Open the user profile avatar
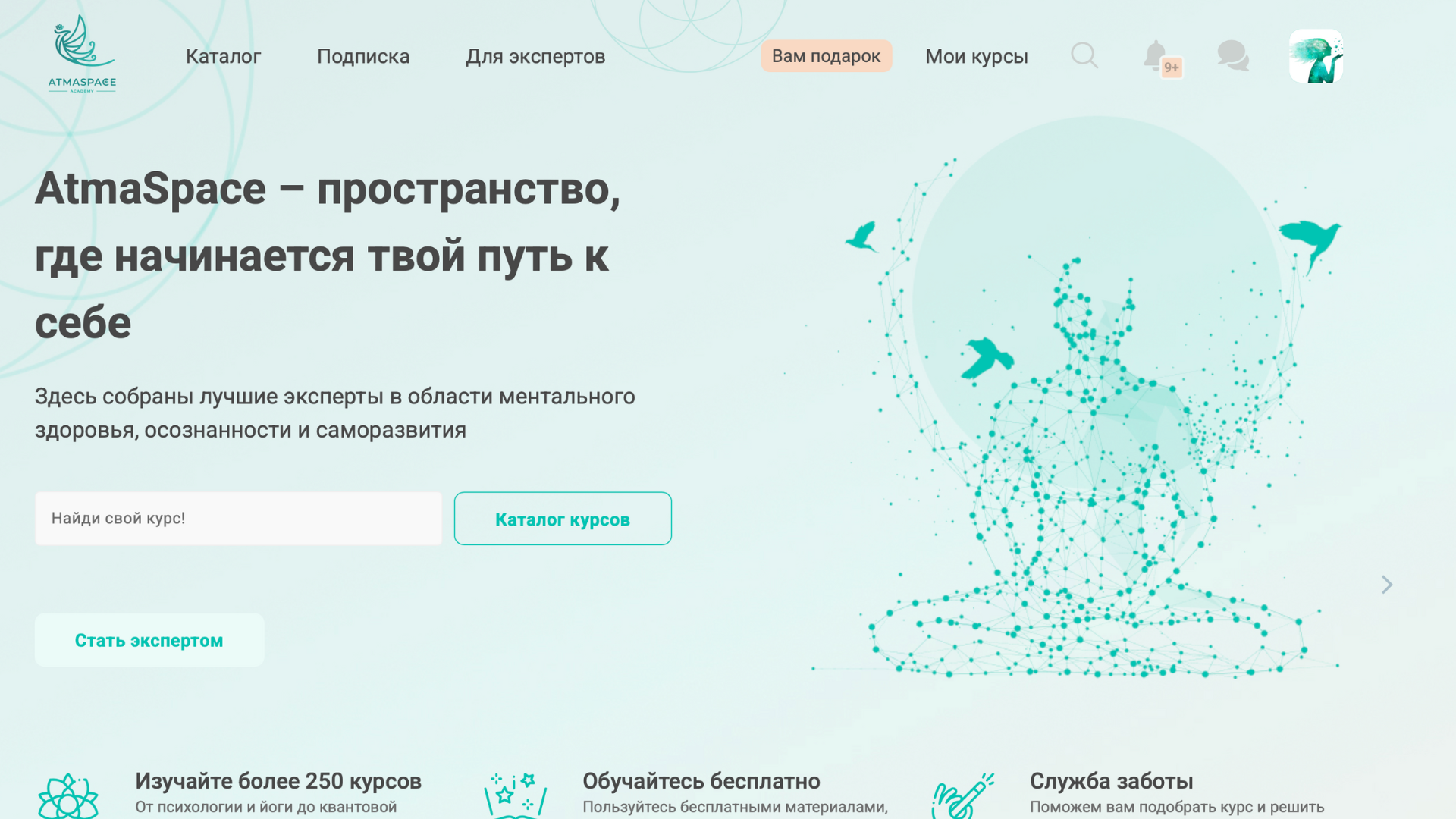This screenshot has height=819, width=1456. point(1316,56)
